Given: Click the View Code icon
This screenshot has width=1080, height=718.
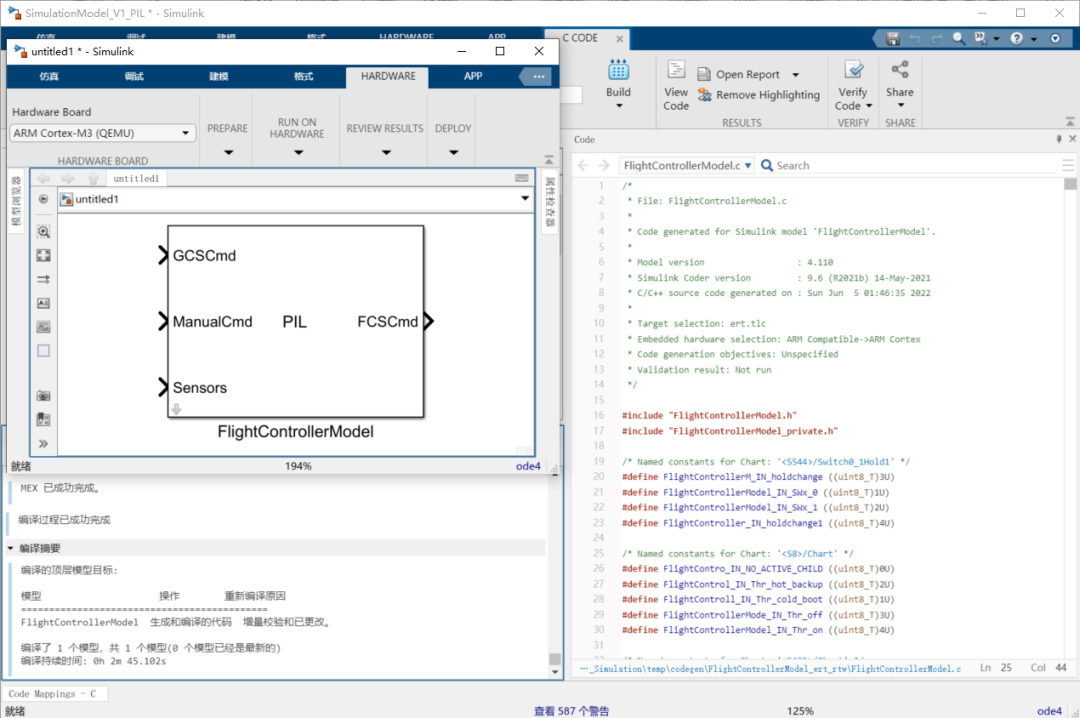Looking at the screenshot, I should 676,69.
